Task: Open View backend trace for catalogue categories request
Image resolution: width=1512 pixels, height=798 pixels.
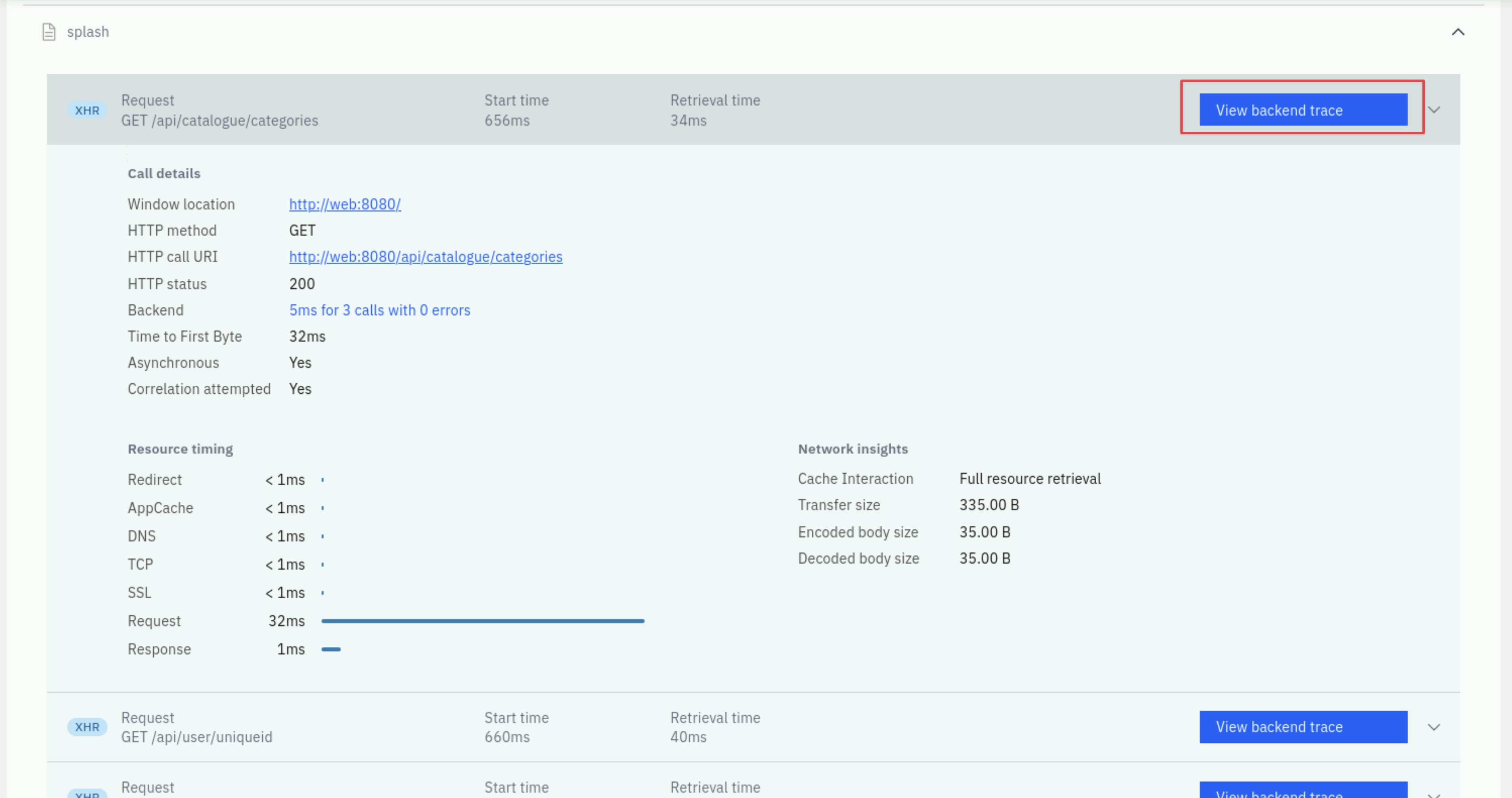Action: click(1303, 110)
